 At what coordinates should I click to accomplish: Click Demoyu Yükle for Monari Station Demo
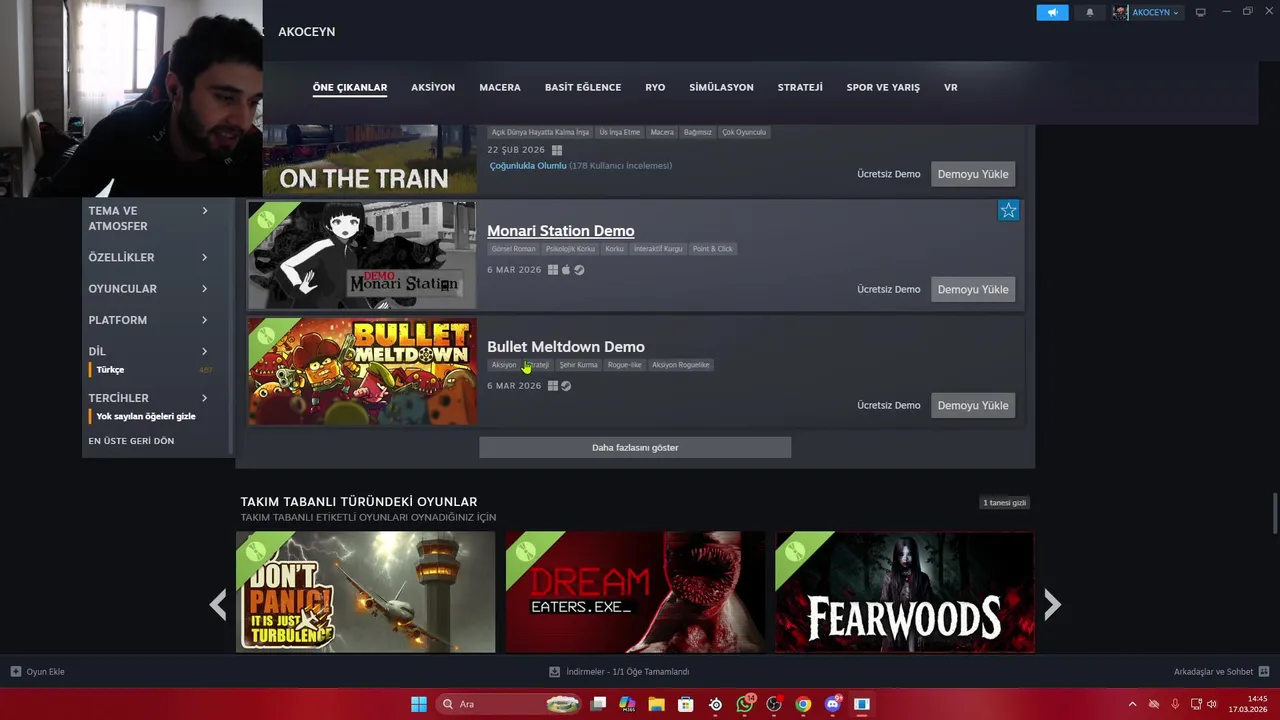click(973, 289)
